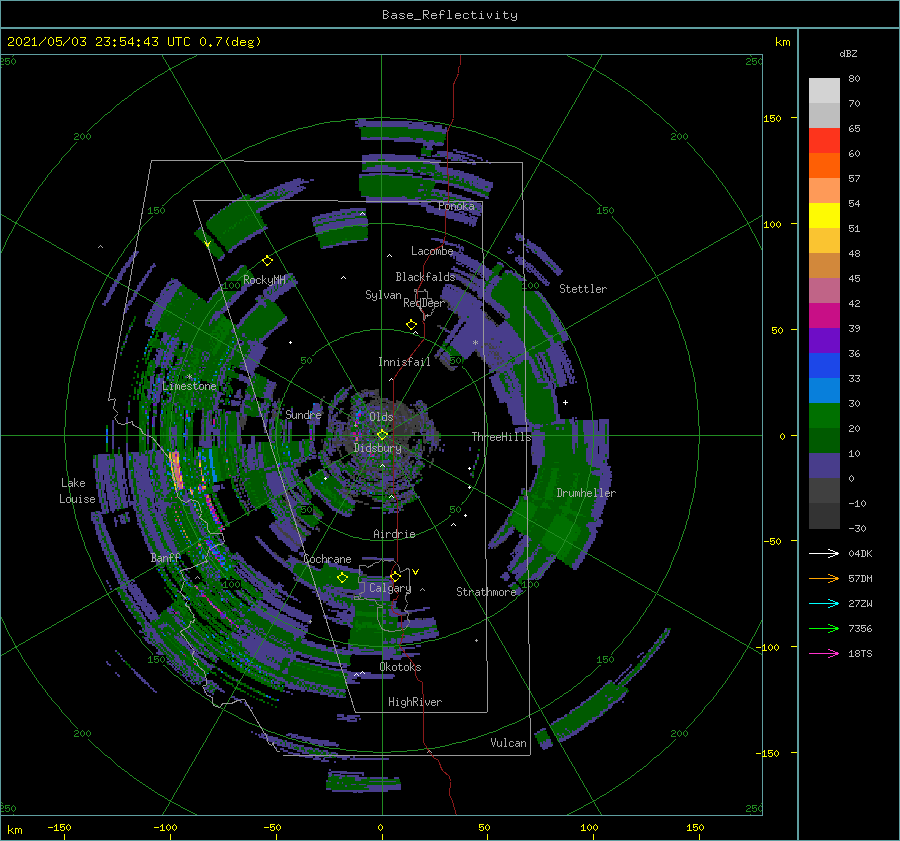Click the ThreeHills label
The height and width of the screenshot is (841, 900).
(501, 437)
